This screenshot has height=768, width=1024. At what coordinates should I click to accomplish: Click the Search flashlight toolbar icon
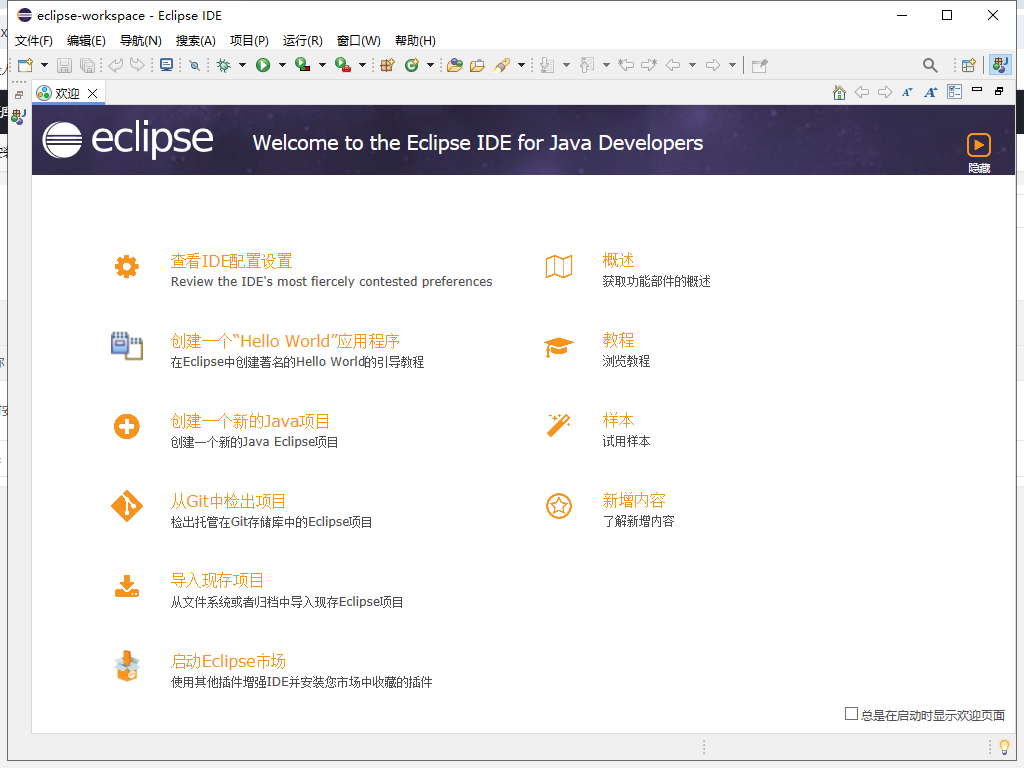pos(502,65)
